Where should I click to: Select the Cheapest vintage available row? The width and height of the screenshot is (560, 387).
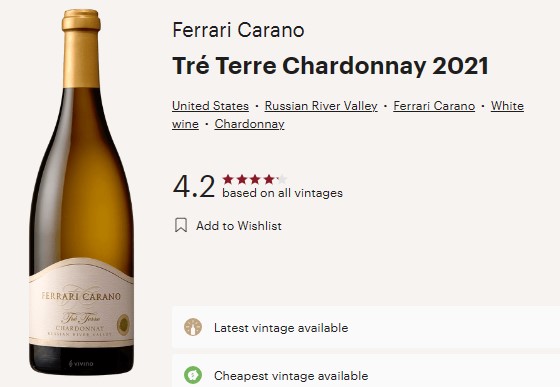pos(366,371)
